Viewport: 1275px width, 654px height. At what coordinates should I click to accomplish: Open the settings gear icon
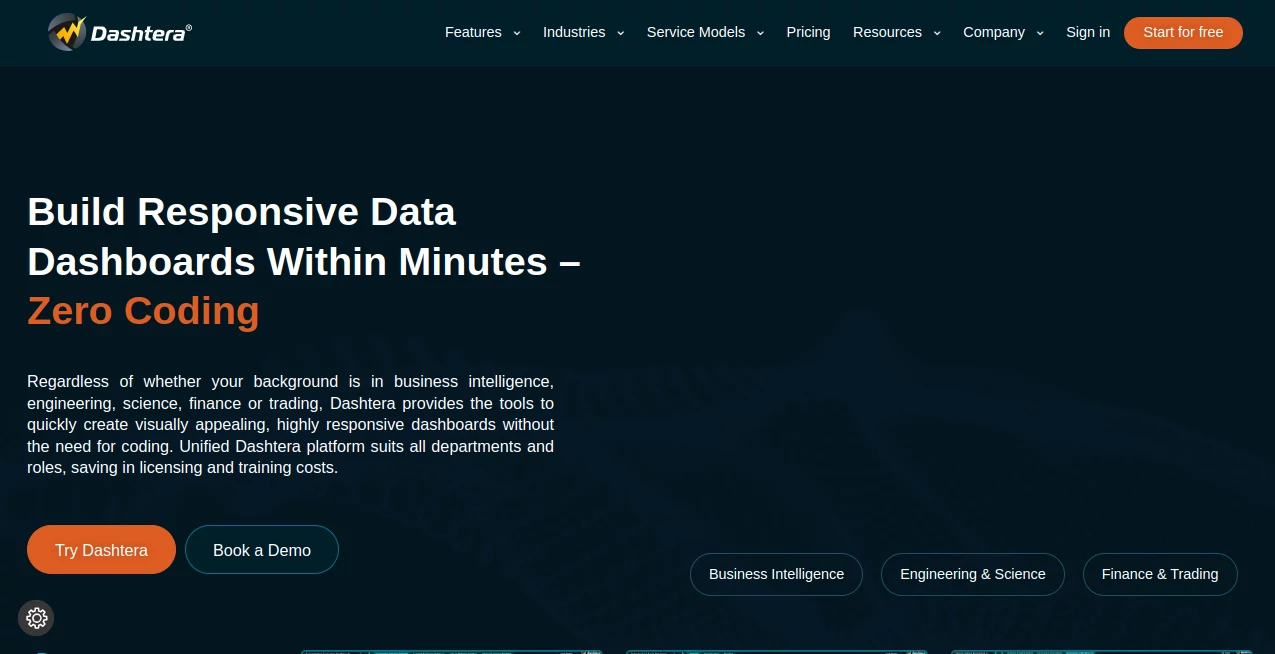pos(36,618)
